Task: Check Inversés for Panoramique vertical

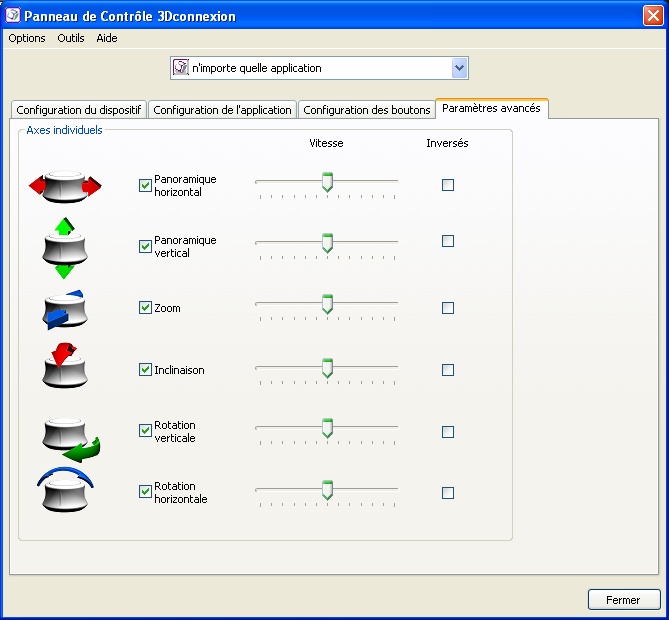Action: coord(448,241)
